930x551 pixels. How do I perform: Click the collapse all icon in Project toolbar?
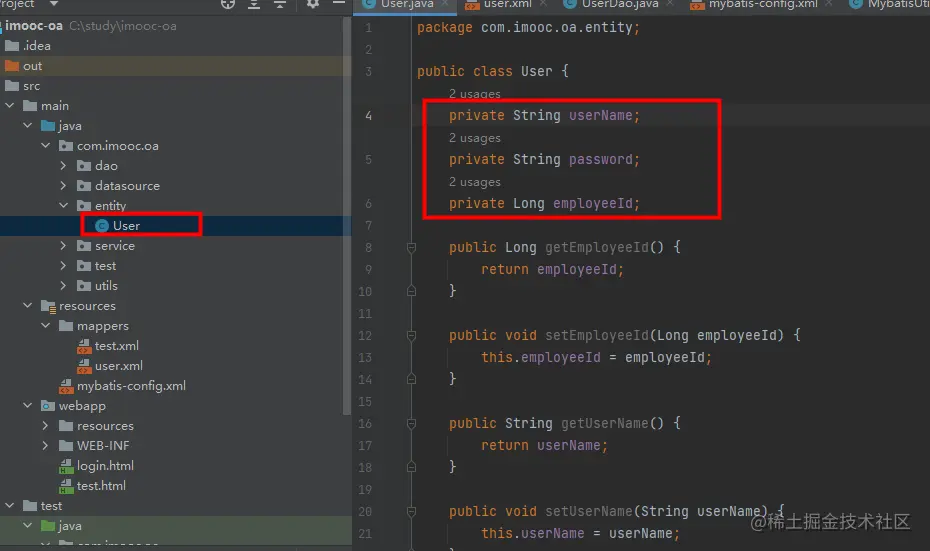[x=280, y=4]
